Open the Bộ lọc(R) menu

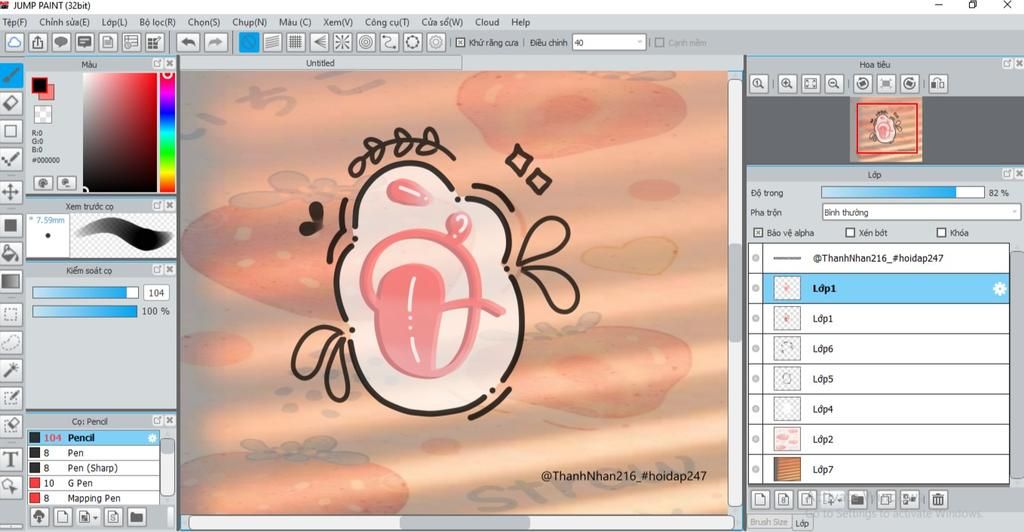[x=157, y=22]
